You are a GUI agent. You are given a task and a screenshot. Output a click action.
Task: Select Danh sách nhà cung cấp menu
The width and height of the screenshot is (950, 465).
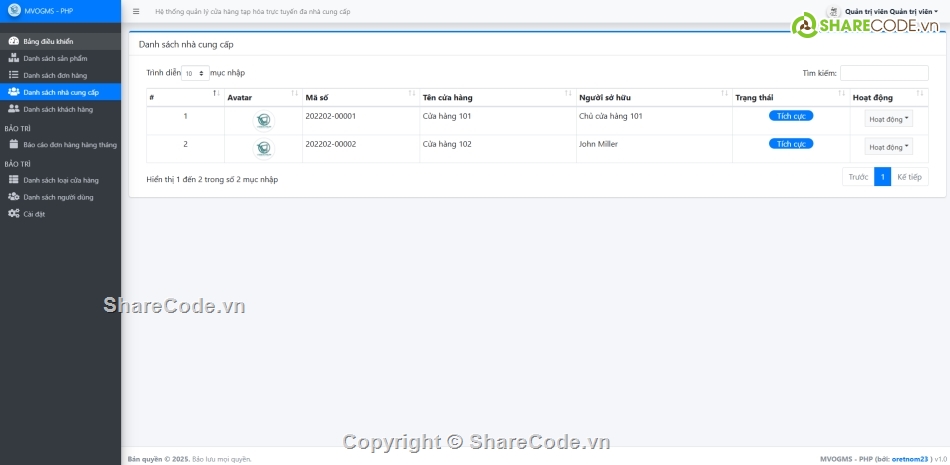61,92
